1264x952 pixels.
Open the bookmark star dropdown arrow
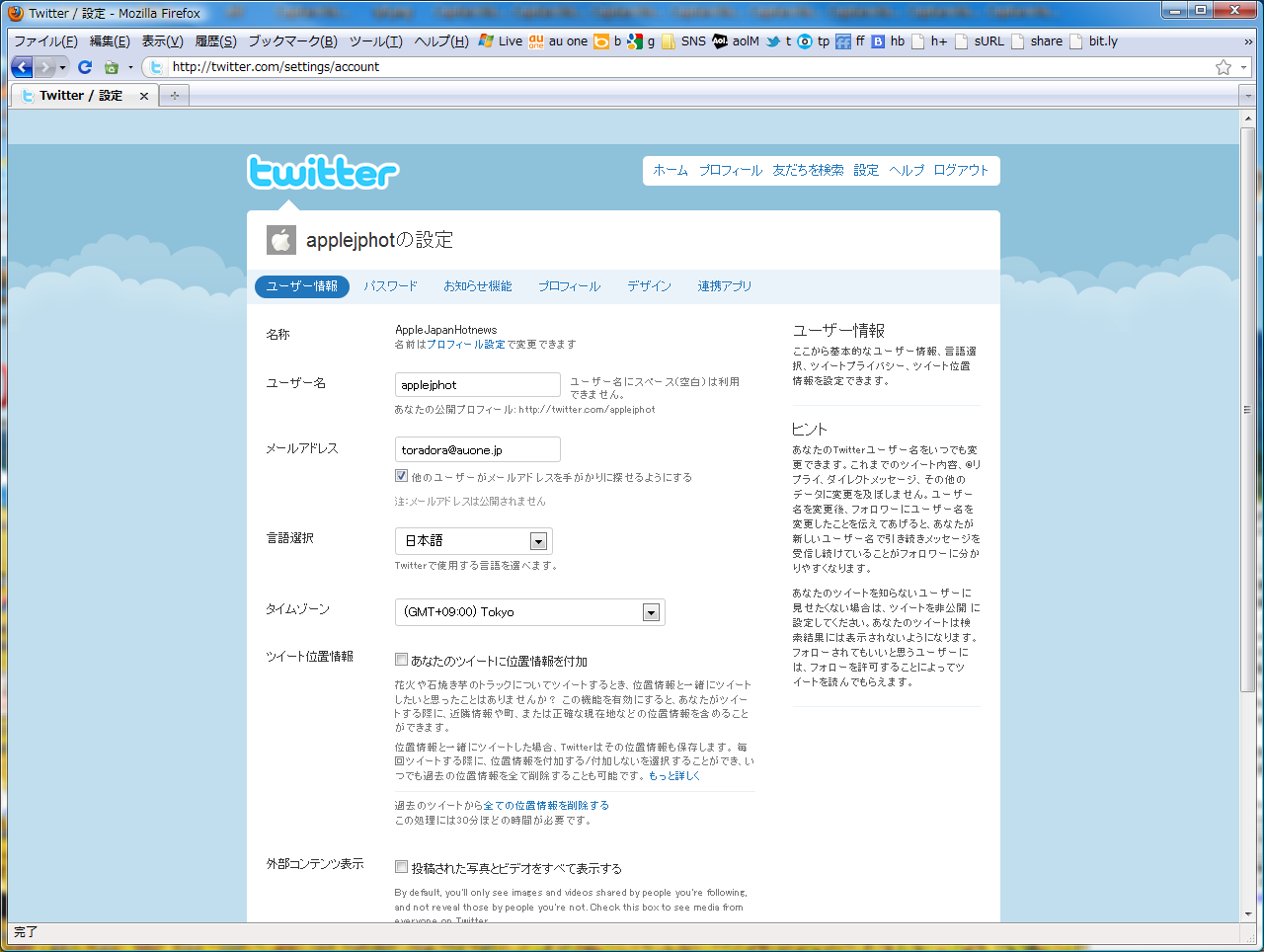(1243, 67)
